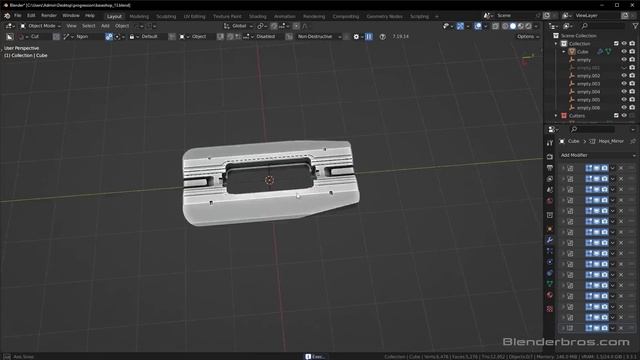Disable empty.003 in renders camera icon
Screen dimensions: 640x360
632,84
